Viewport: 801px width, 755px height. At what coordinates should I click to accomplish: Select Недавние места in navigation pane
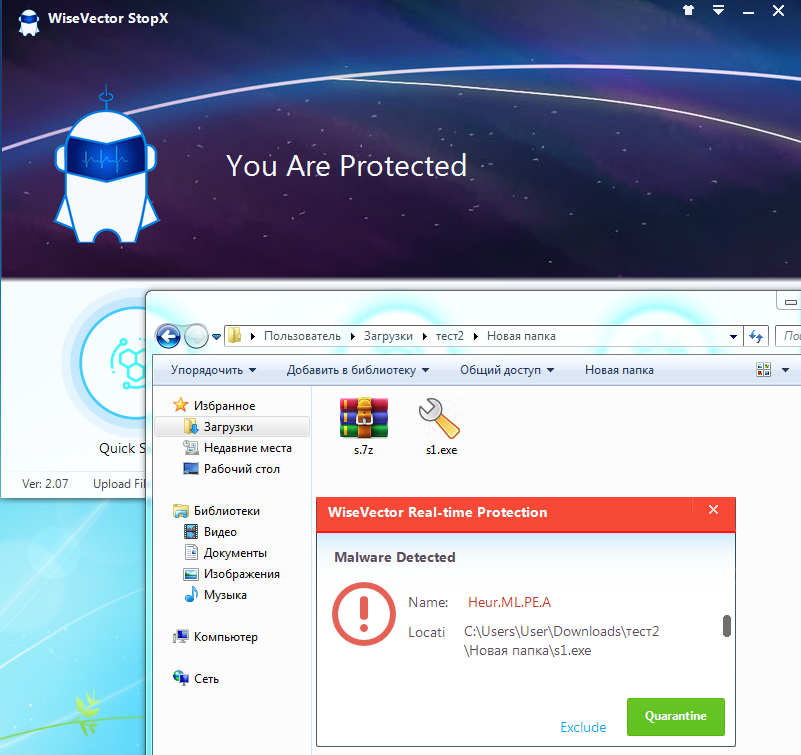tap(247, 447)
